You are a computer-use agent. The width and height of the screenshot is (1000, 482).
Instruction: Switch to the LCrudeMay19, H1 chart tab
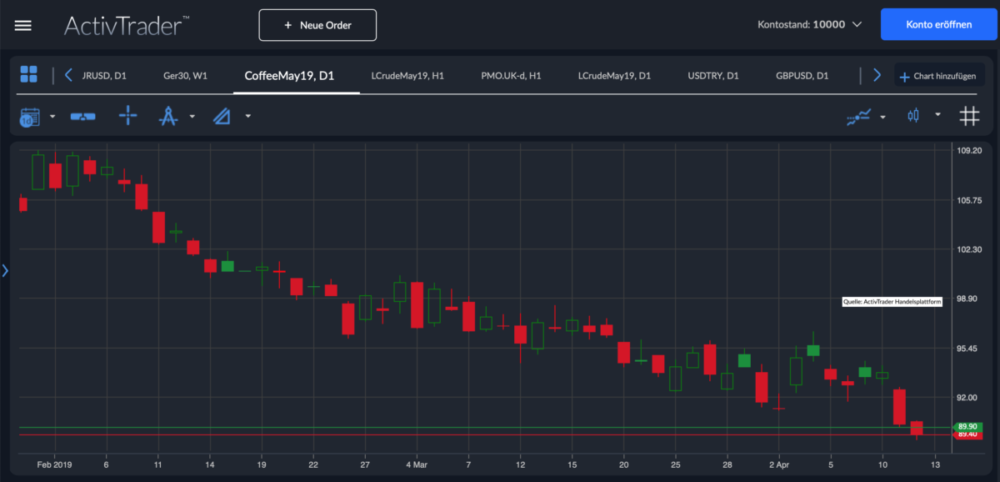tap(408, 76)
